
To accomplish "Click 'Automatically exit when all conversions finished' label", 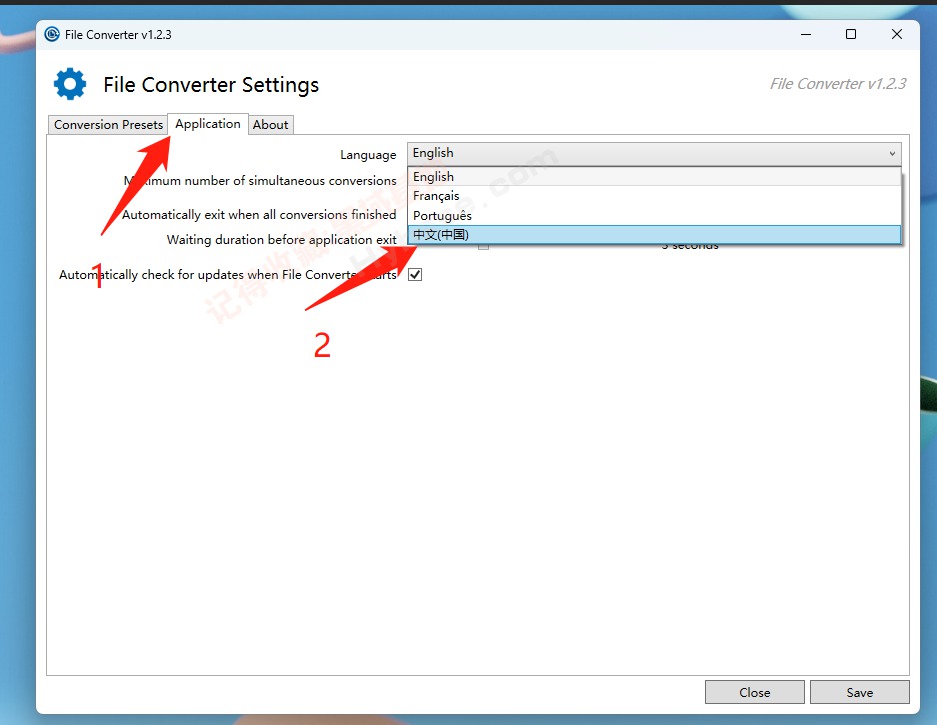I will click(259, 215).
